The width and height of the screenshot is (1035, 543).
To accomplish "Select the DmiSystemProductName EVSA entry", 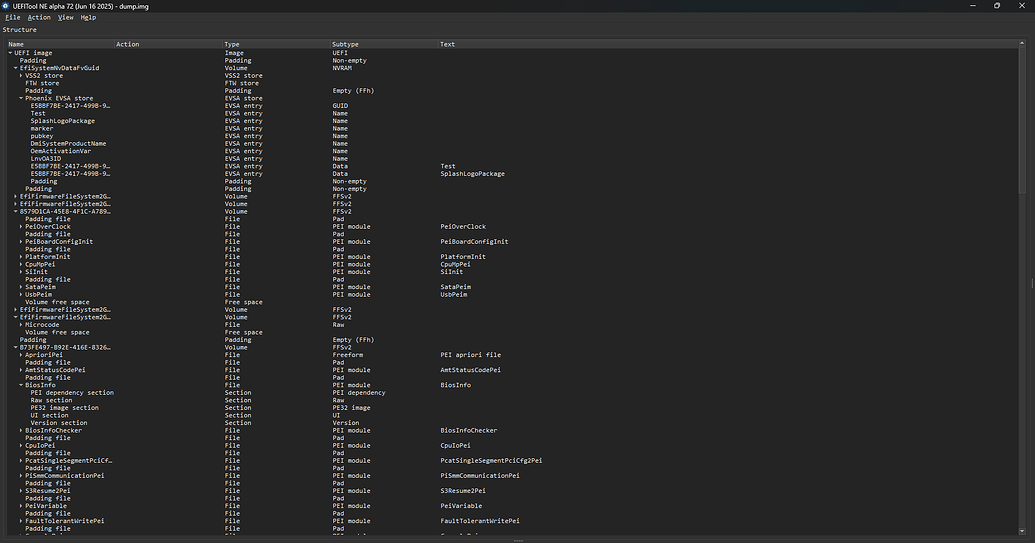I will click(68, 144).
